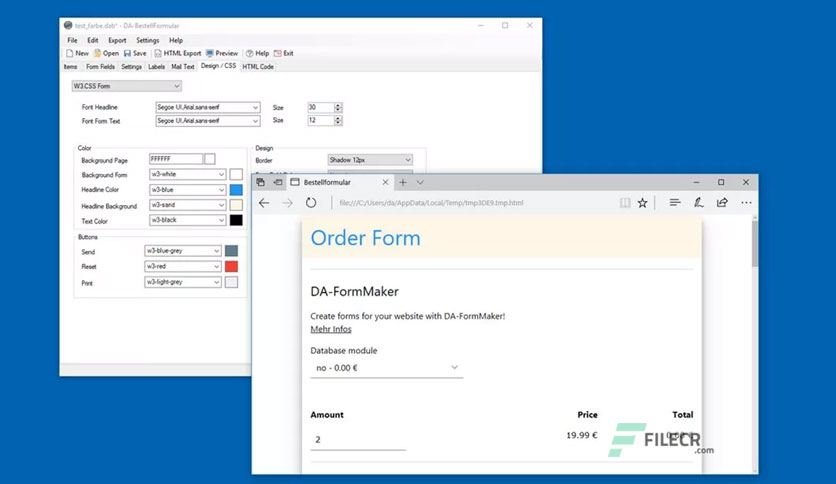Switch to the HTML Code tab
836x484 pixels.
coord(258,67)
